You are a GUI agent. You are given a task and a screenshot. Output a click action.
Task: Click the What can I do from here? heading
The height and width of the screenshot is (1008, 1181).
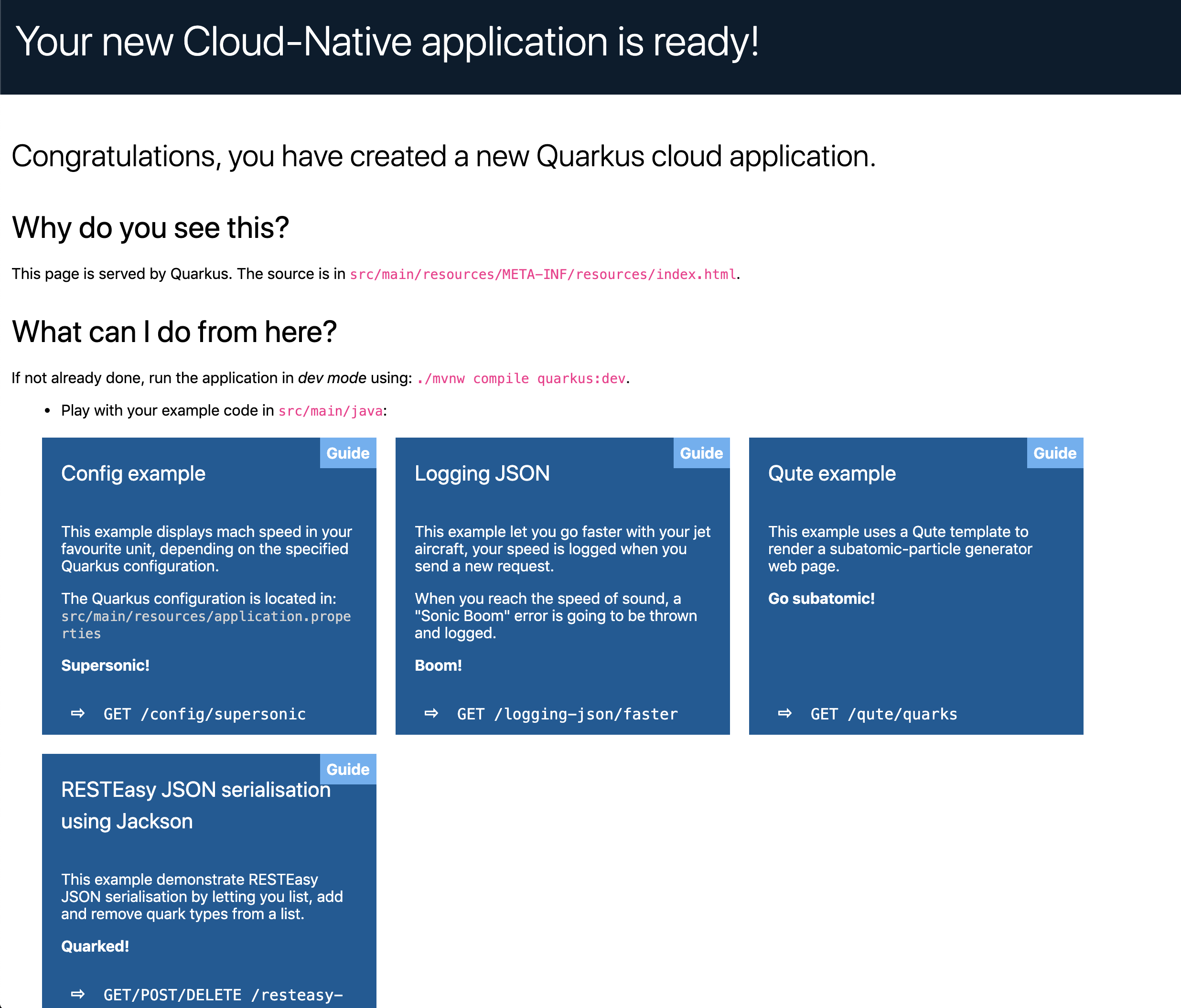point(174,332)
